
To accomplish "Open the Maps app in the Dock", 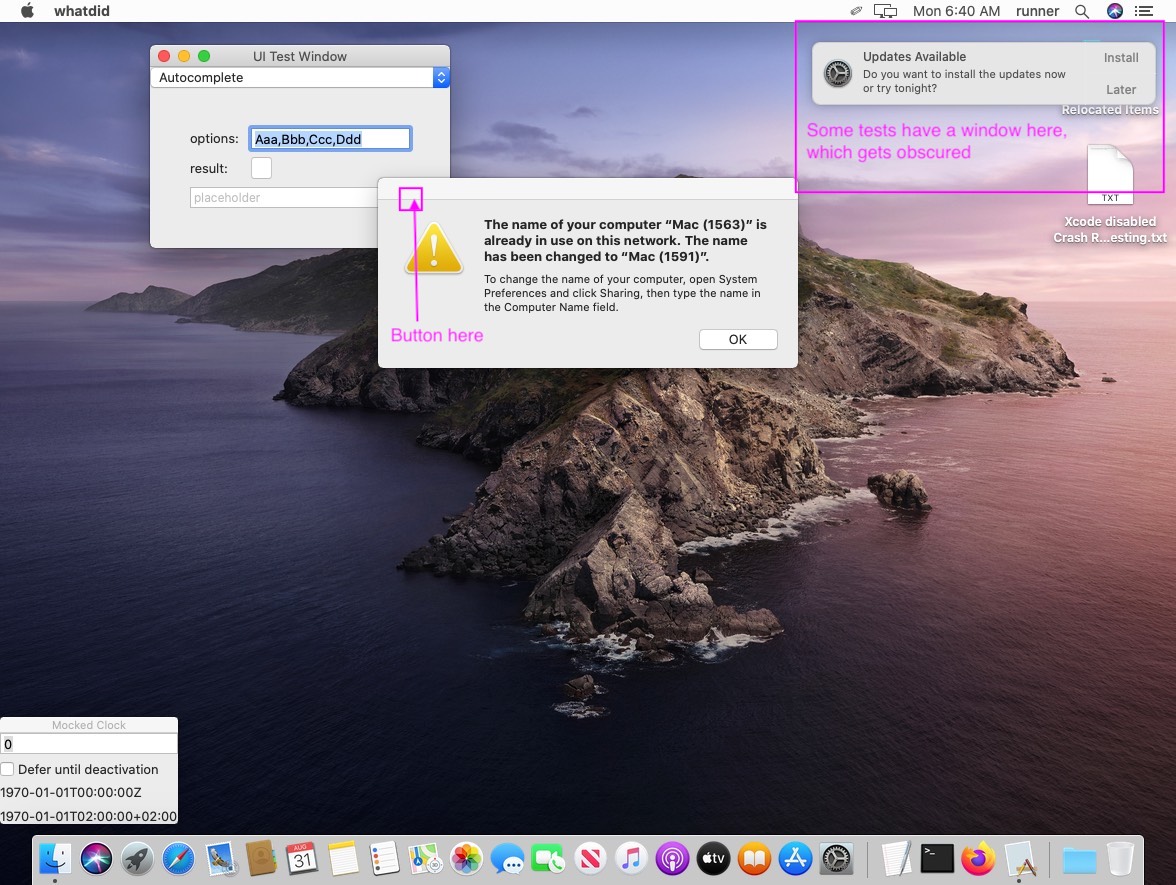I will tap(427, 858).
